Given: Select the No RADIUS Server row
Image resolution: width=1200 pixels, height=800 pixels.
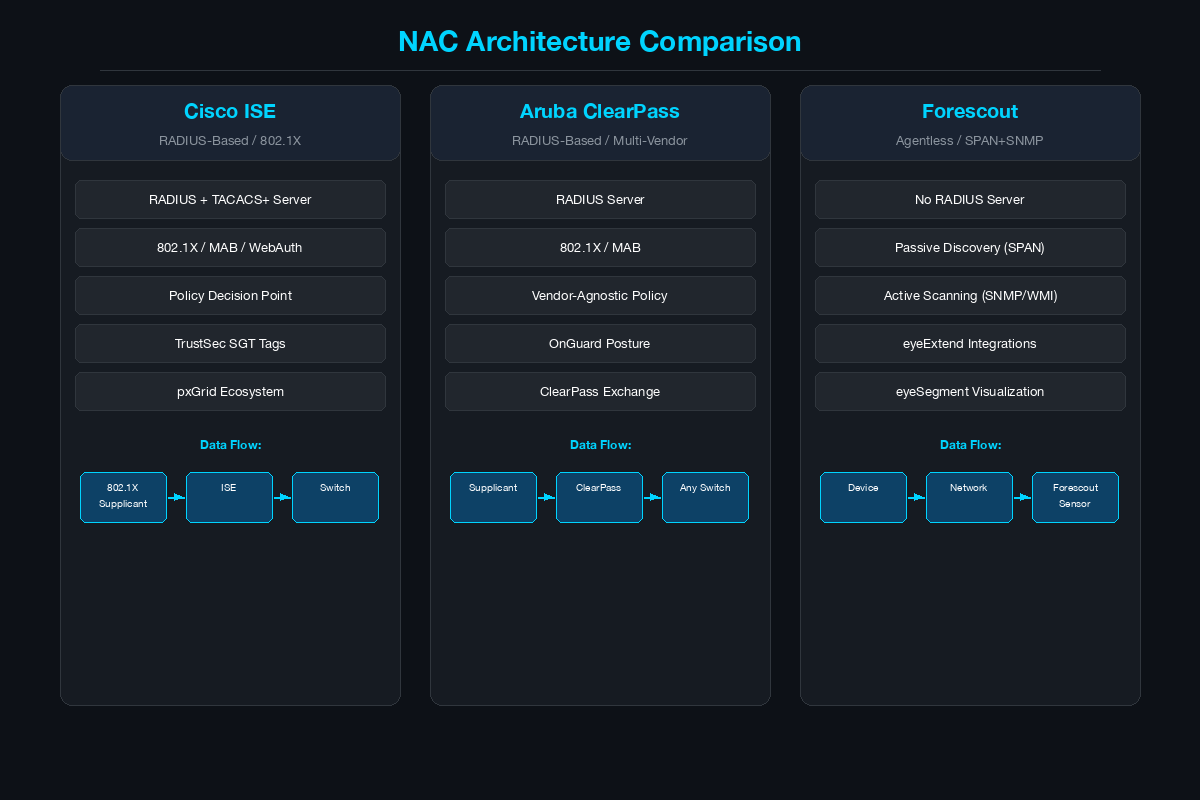Looking at the screenshot, I should [970, 199].
